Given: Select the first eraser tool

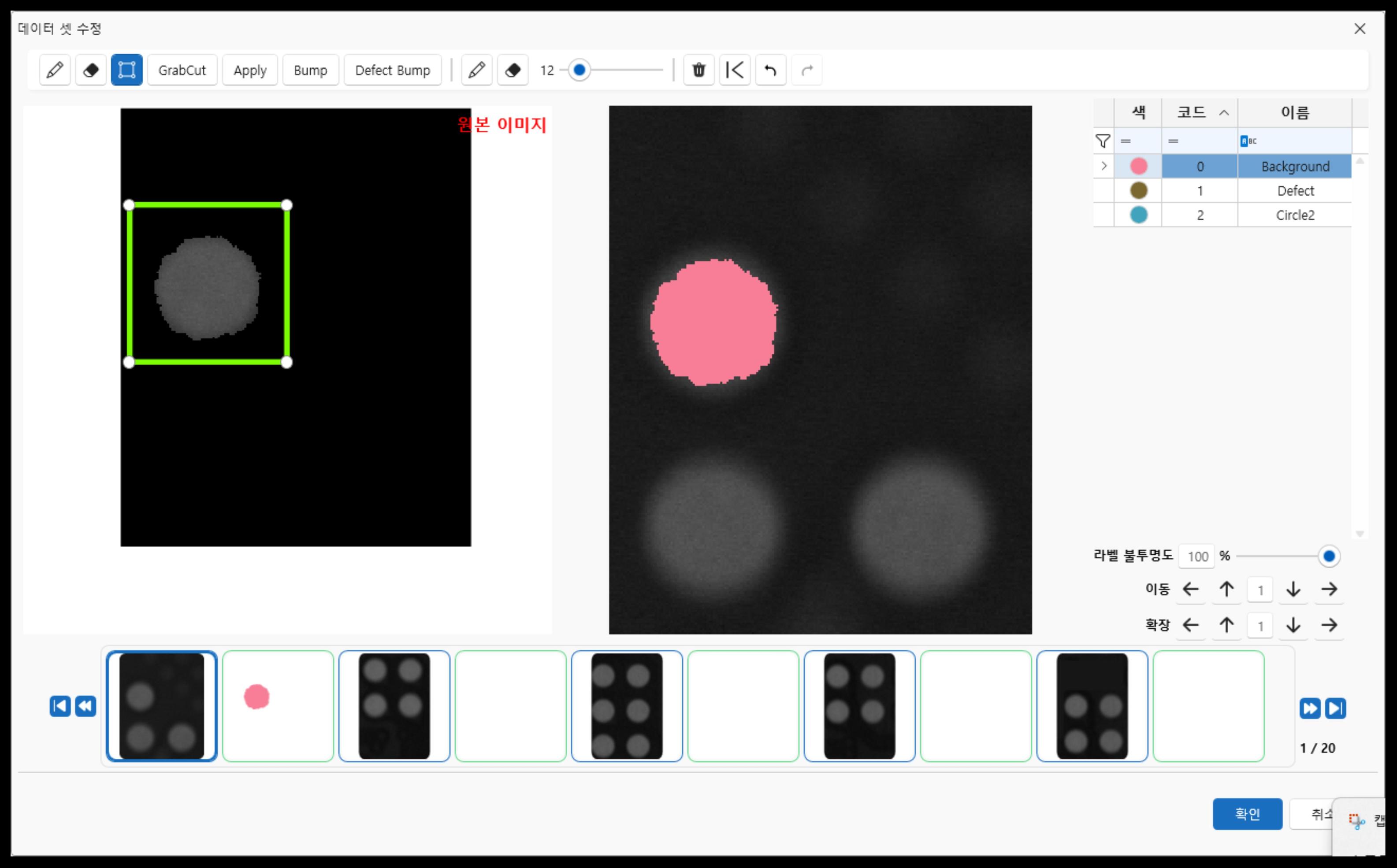Looking at the screenshot, I should pos(91,70).
